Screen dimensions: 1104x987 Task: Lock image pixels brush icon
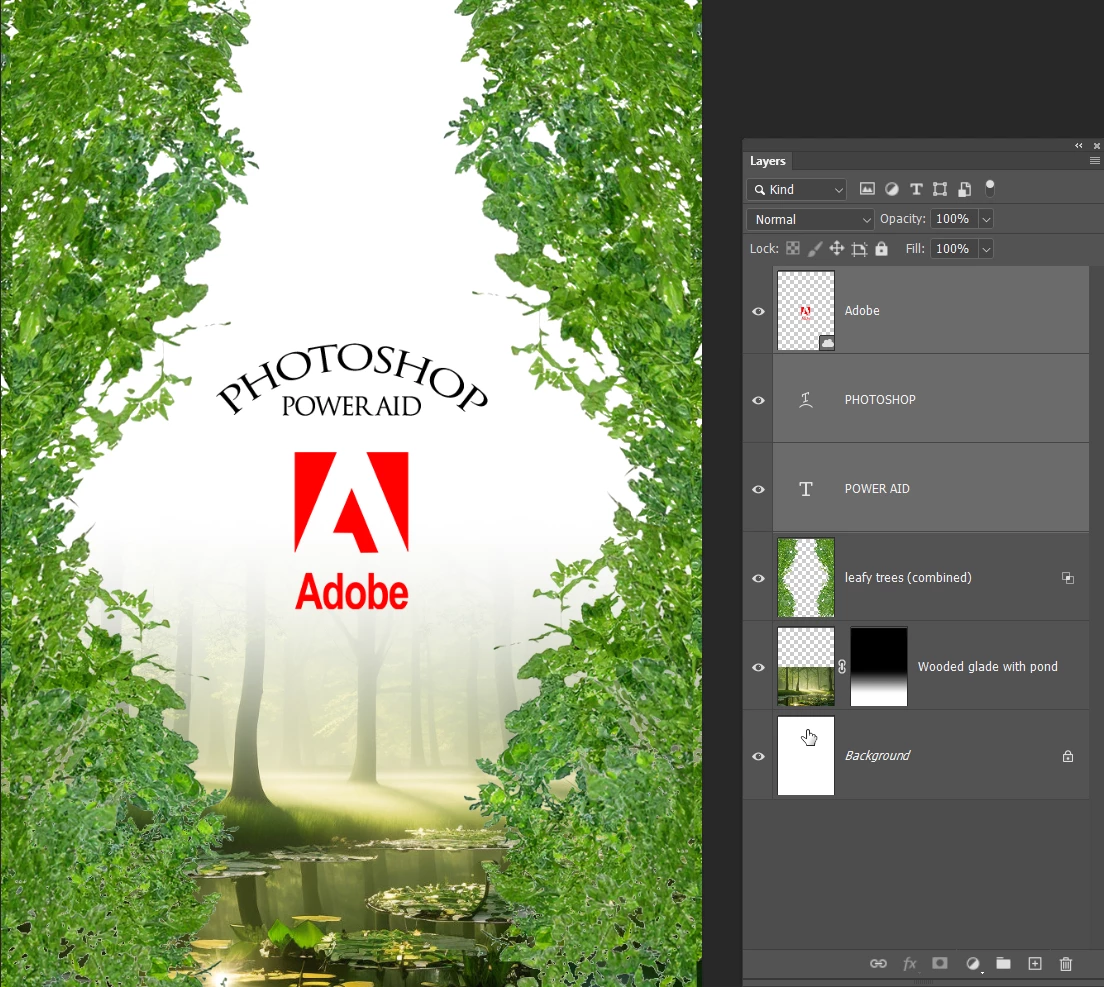[x=815, y=249]
